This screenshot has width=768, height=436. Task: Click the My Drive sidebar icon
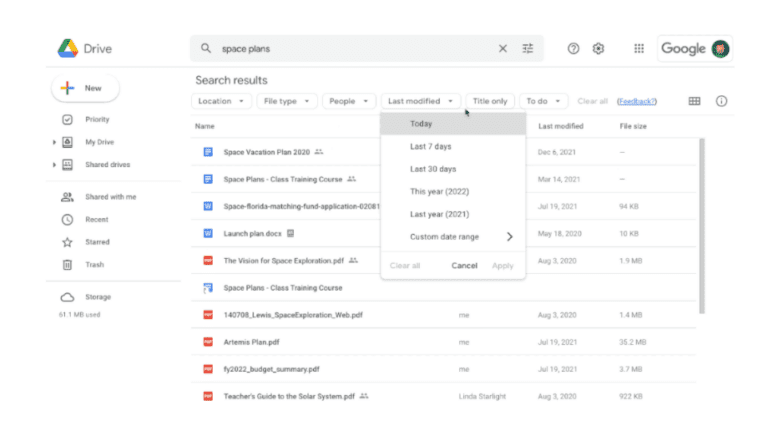click(x=67, y=142)
